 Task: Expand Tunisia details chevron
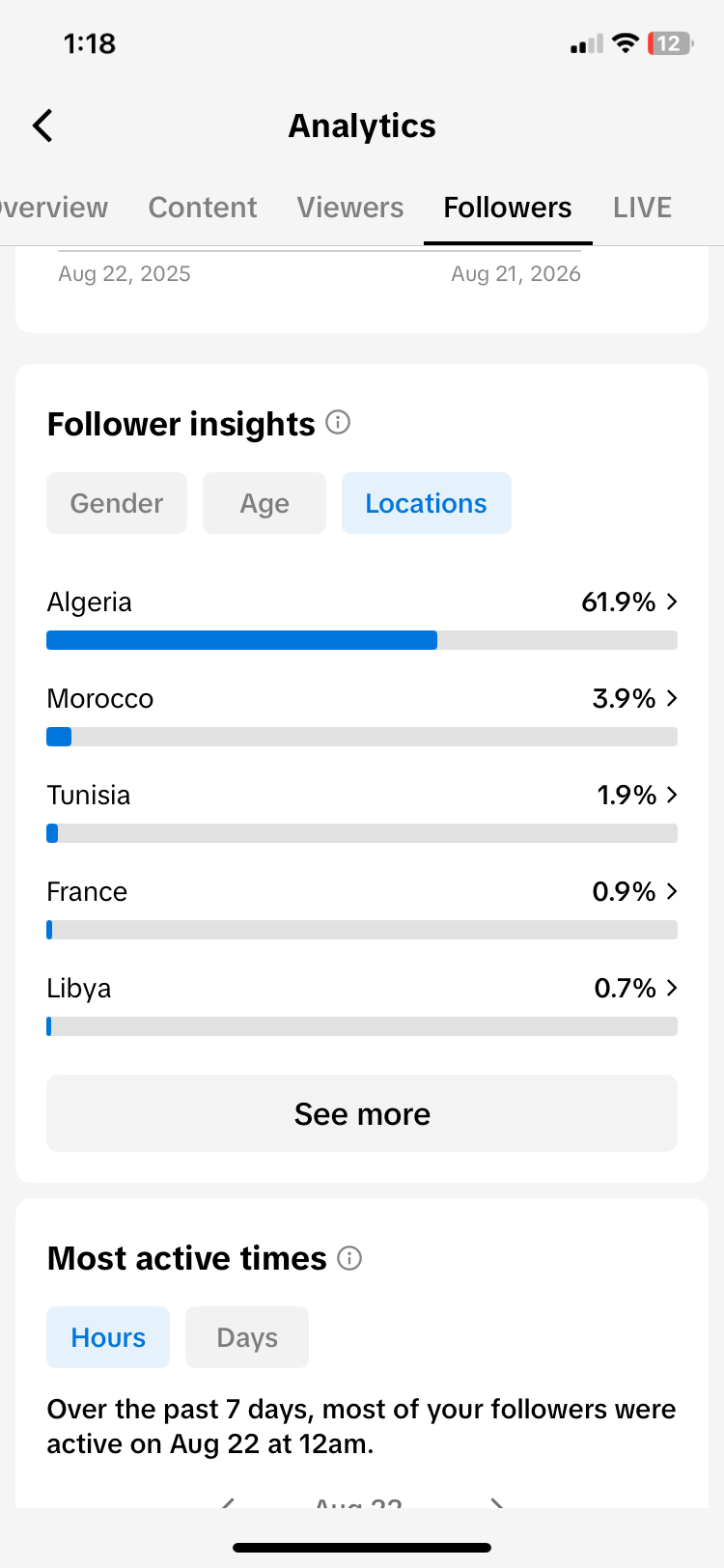[x=672, y=795]
